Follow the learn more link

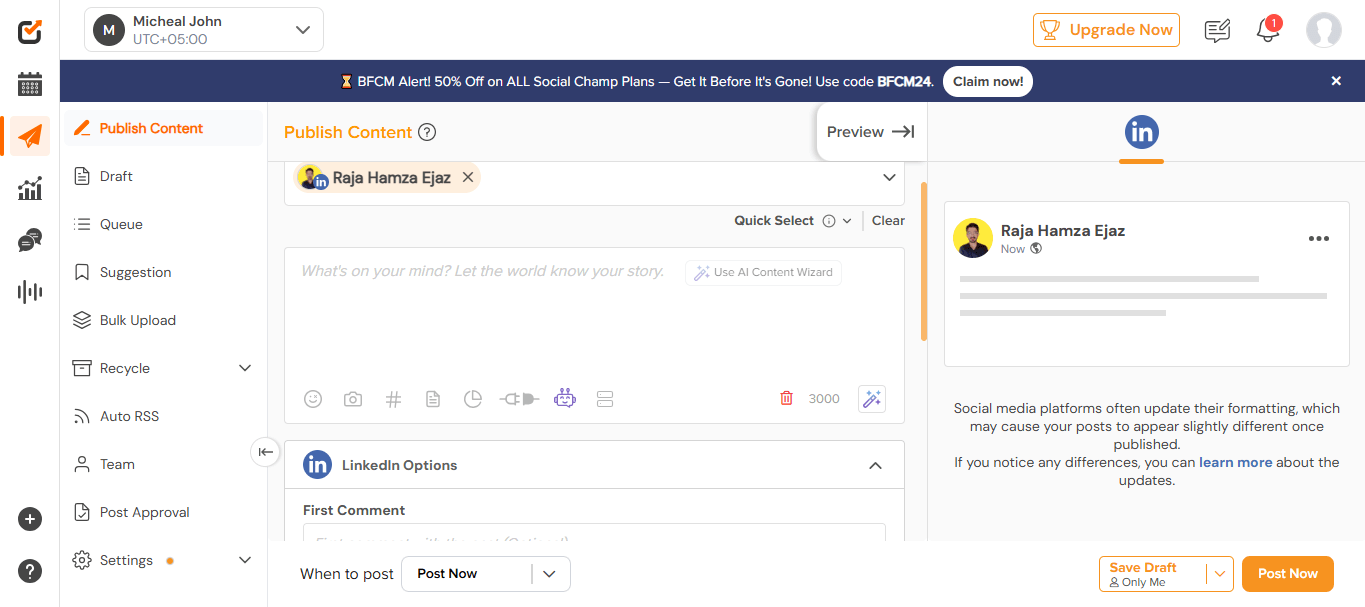pyautogui.click(x=1236, y=462)
